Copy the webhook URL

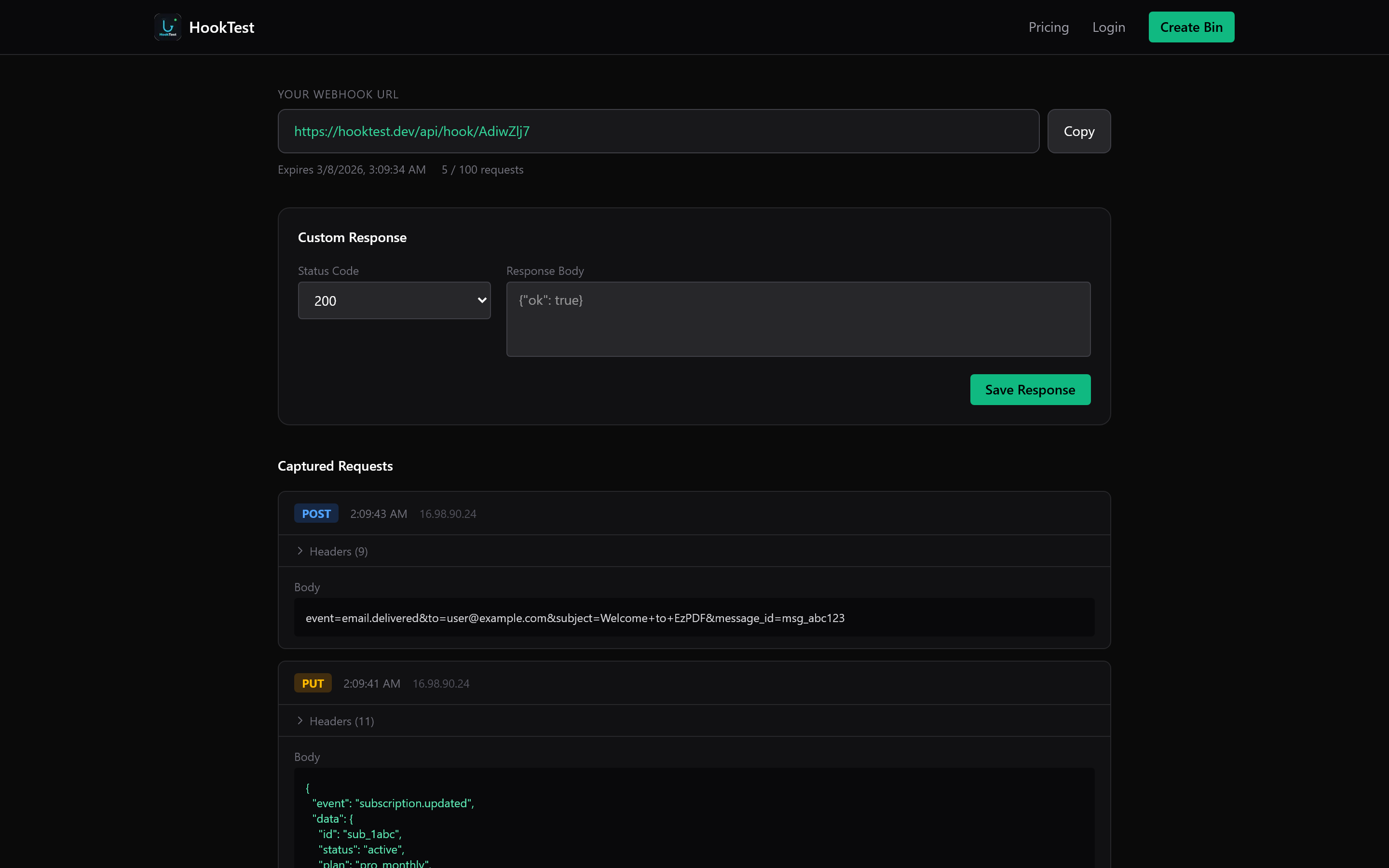point(1078,131)
